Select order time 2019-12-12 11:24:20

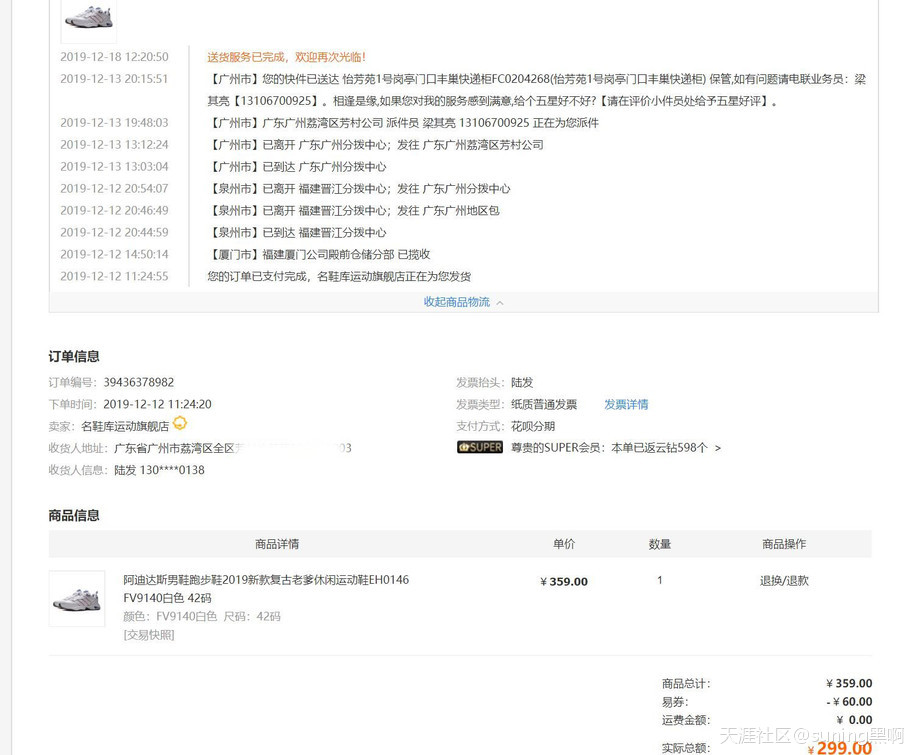pyautogui.click(x=157, y=404)
